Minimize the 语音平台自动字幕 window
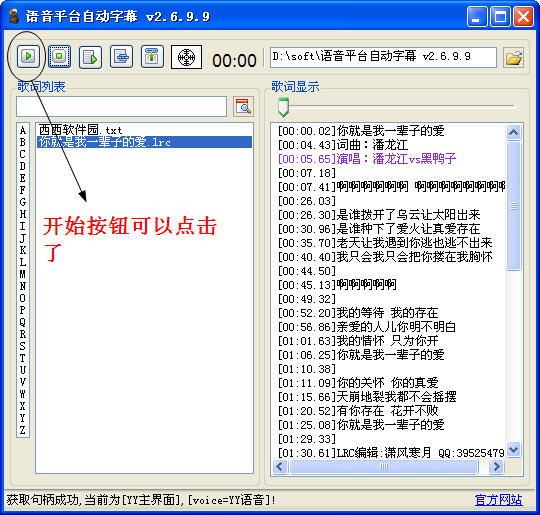The height and width of the screenshot is (515, 540). pyautogui.click(x=477, y=16)
